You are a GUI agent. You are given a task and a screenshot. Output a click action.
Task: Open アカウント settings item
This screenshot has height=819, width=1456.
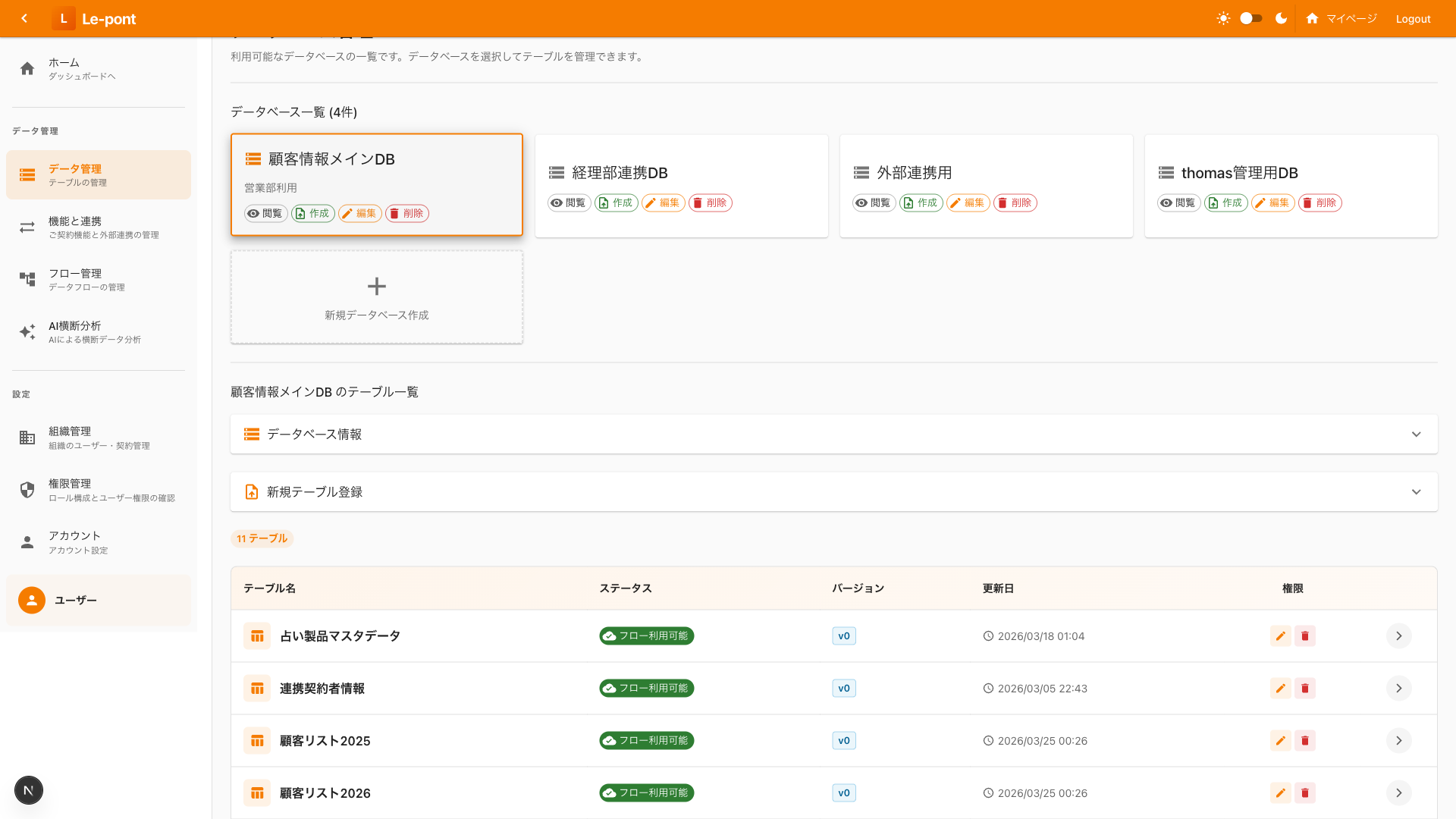click(x=99, y=542)
